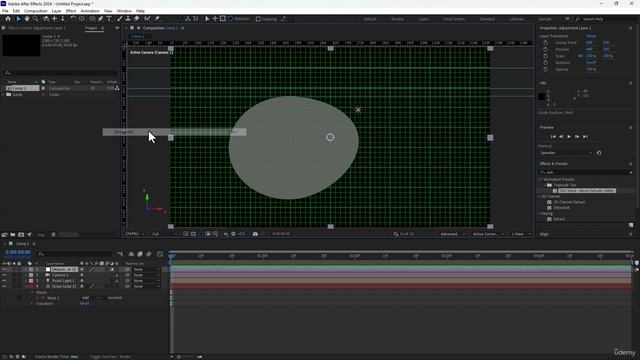Select the Eraser tool
640x360 pixels.
click(136, 19)
